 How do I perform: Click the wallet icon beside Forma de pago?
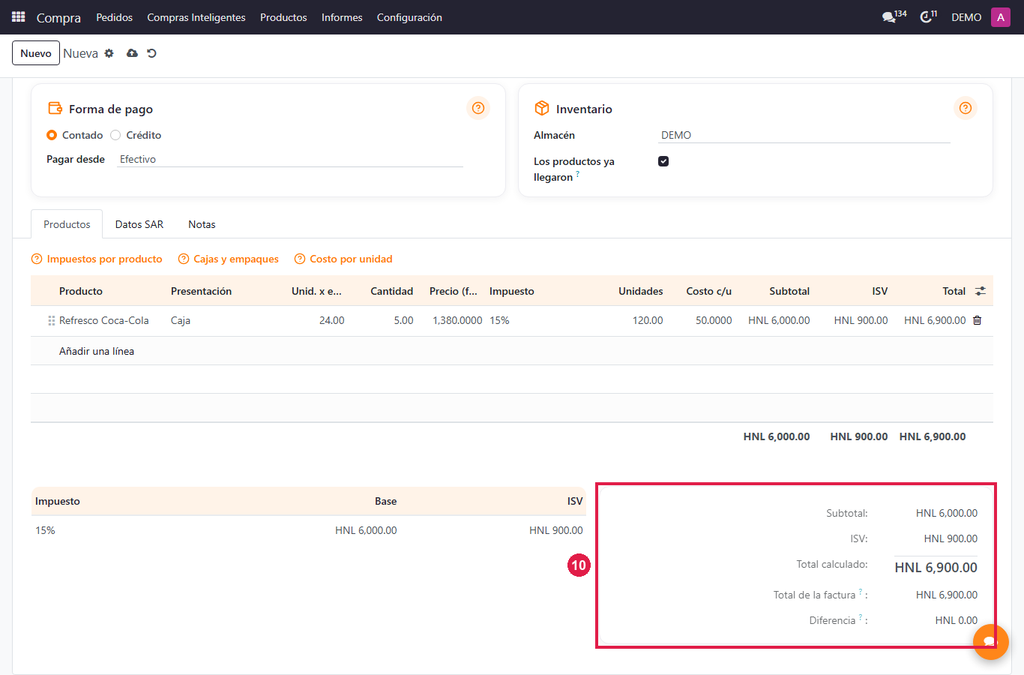pyautogui.click(x=55, y=108)
